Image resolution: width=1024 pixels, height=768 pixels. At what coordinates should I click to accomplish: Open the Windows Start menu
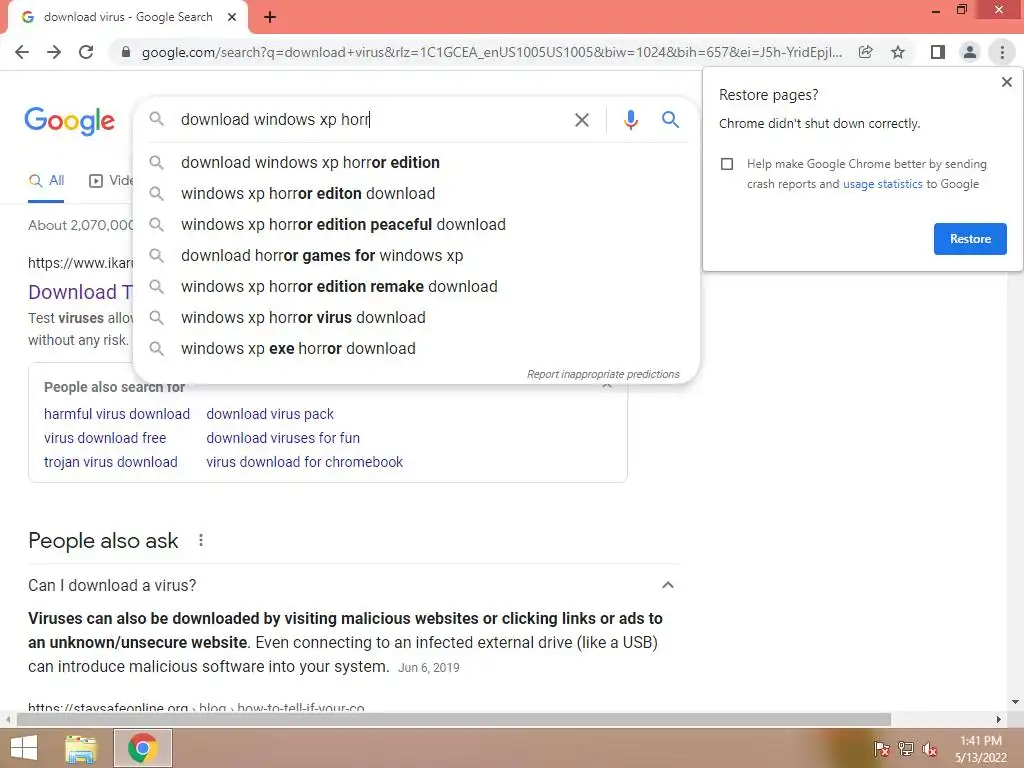pos(24,748)
